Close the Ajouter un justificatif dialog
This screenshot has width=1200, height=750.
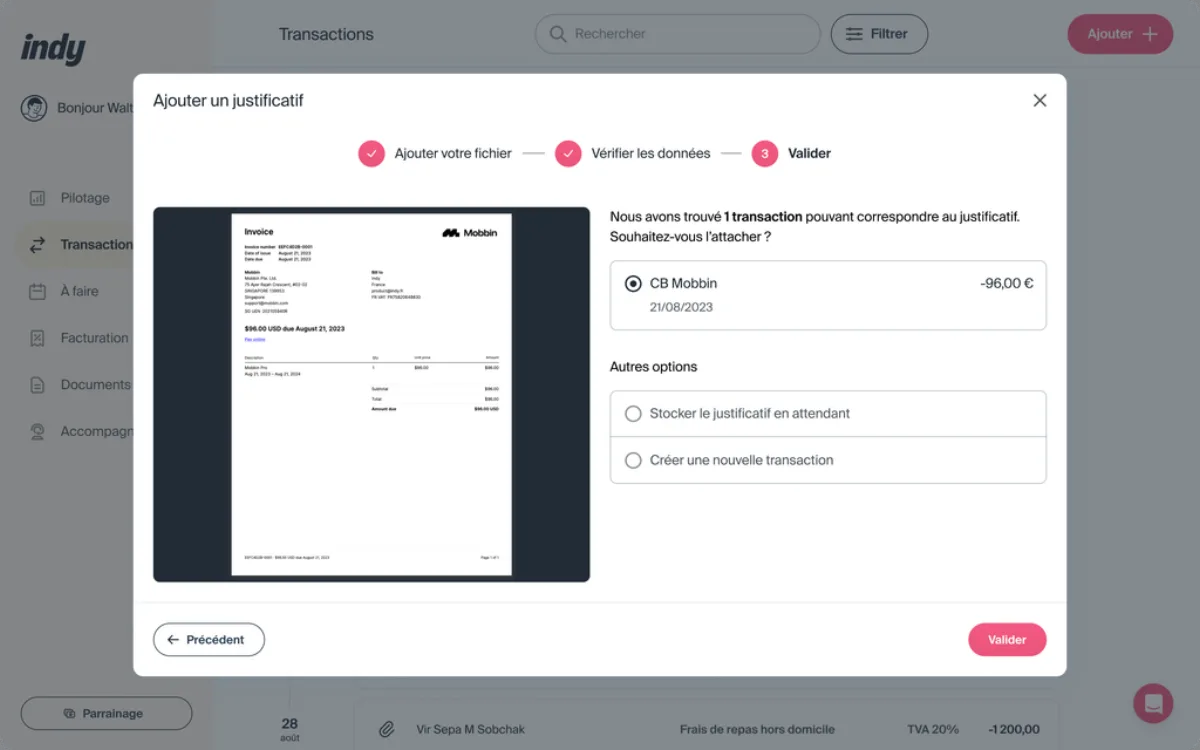(1040, 101)
